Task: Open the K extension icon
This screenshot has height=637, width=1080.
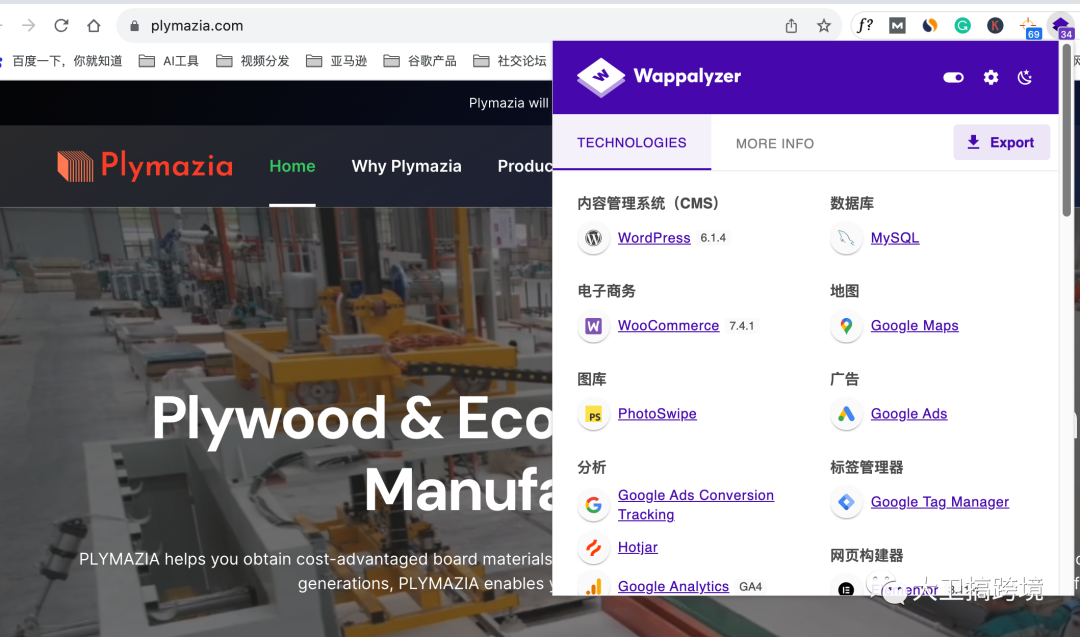Action: point(995,25)
